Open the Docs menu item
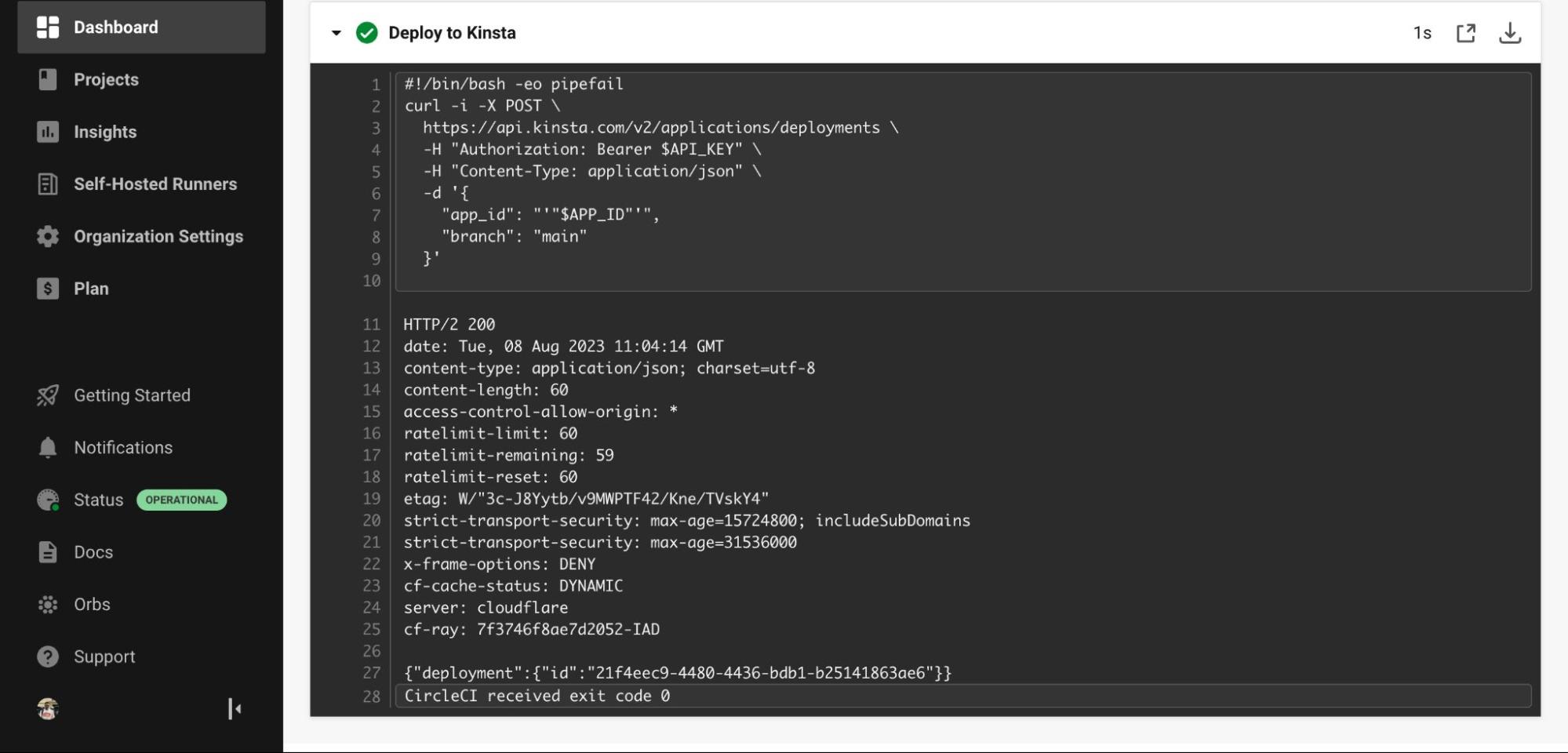Image resolution: width=1568 pixels, height=753 pixels. tap(93, 552)
